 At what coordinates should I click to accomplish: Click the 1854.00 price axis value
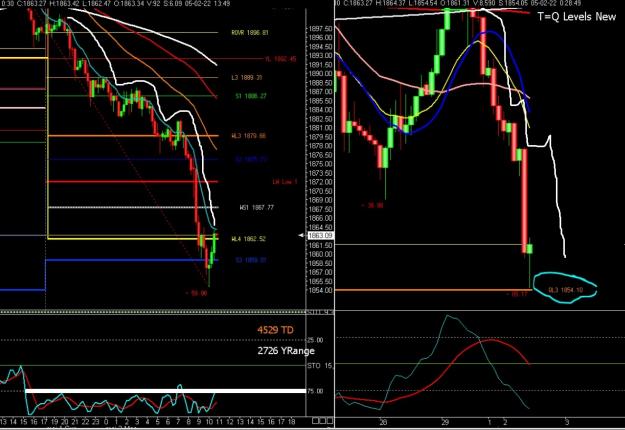click(x=320, y=290)
